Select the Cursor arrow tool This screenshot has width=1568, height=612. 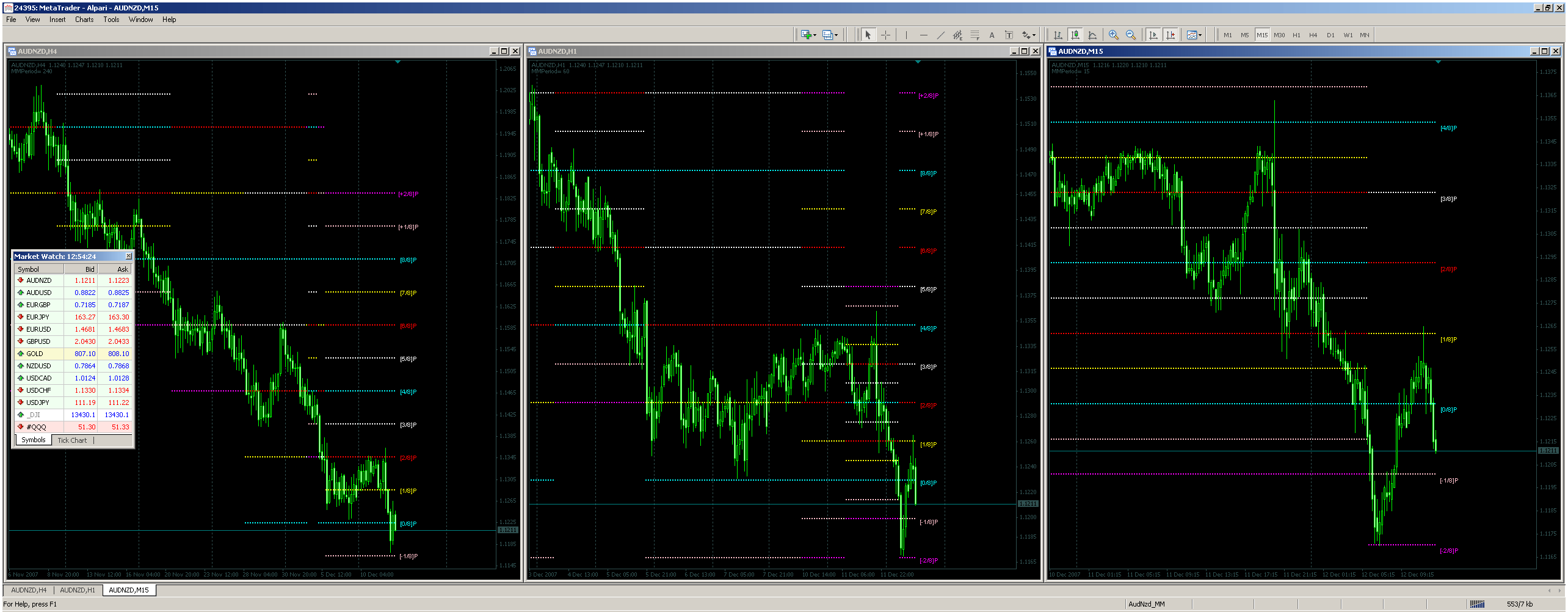coord(868,35)
